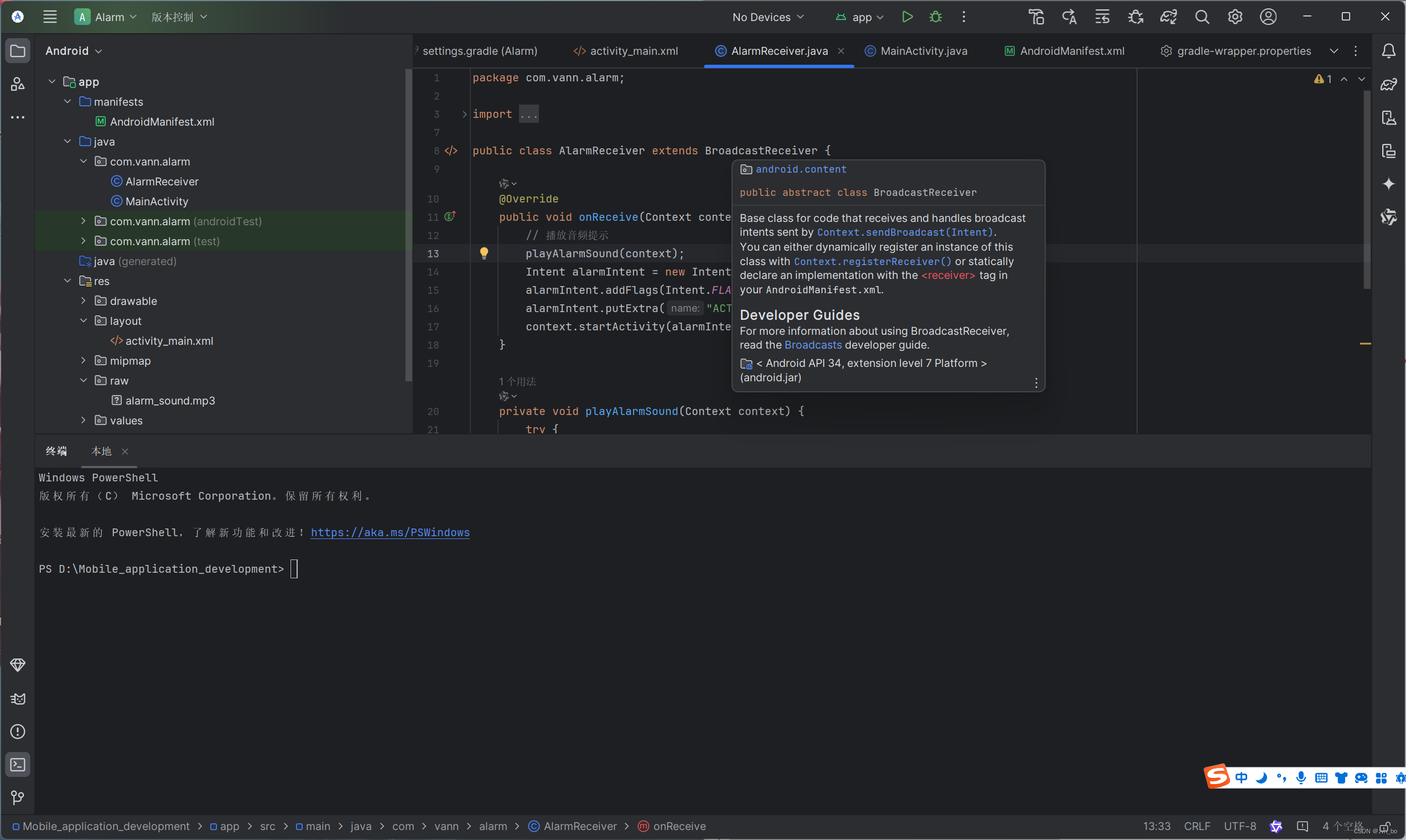Click the lightbulb intention on line 13
Viewport: 1406px width, 840px height.
coord(484,253)
